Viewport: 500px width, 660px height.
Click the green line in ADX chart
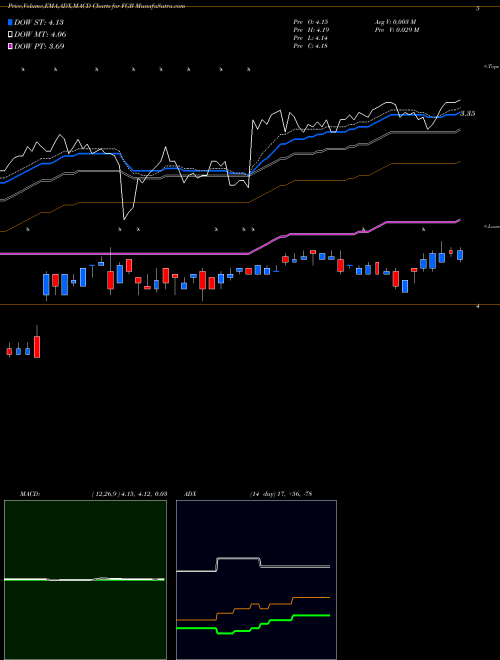(253, 625)
